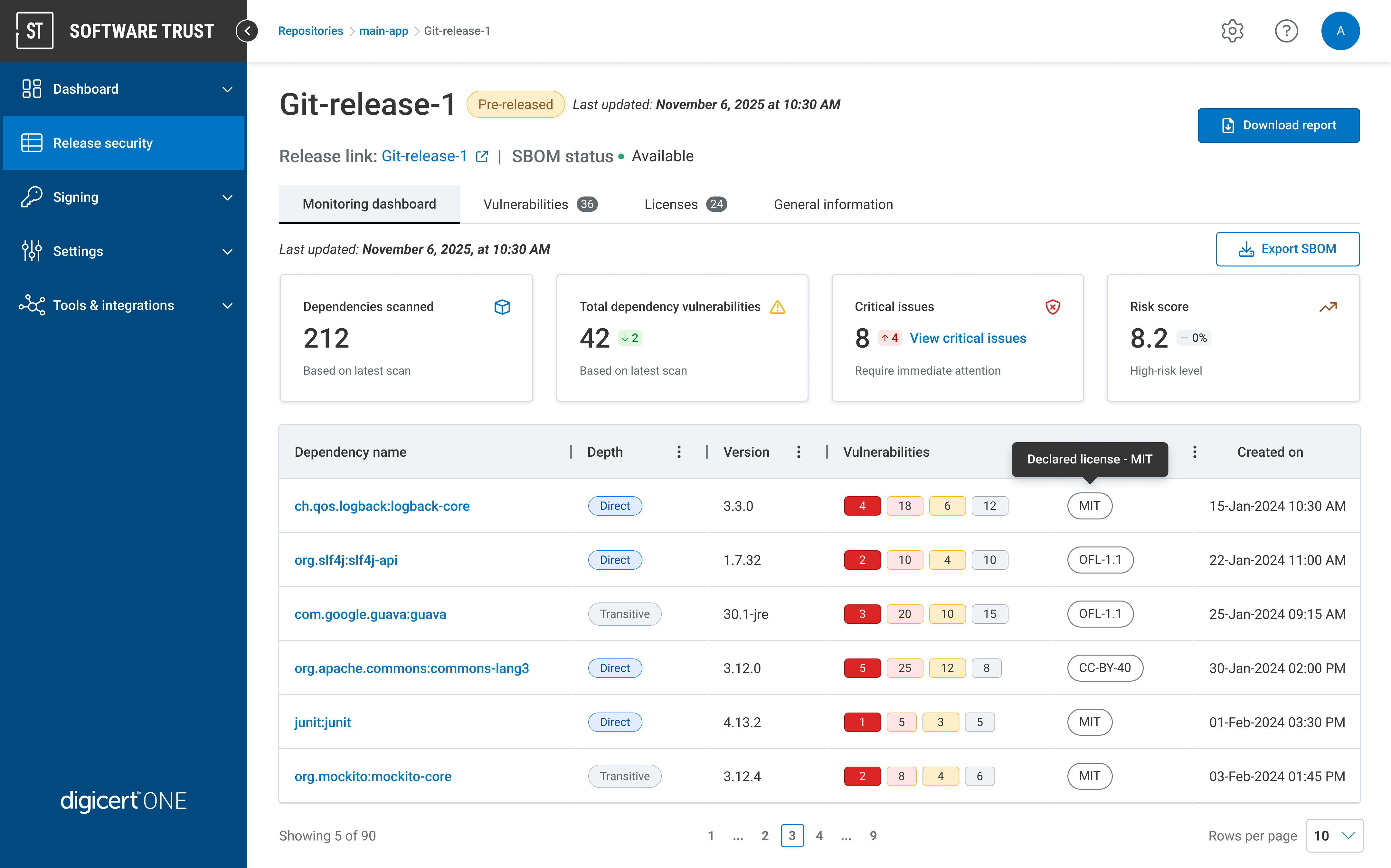The image size is (1391, 868).
Task: Open the user avatar menu
Action: (x=1340, y=31)
